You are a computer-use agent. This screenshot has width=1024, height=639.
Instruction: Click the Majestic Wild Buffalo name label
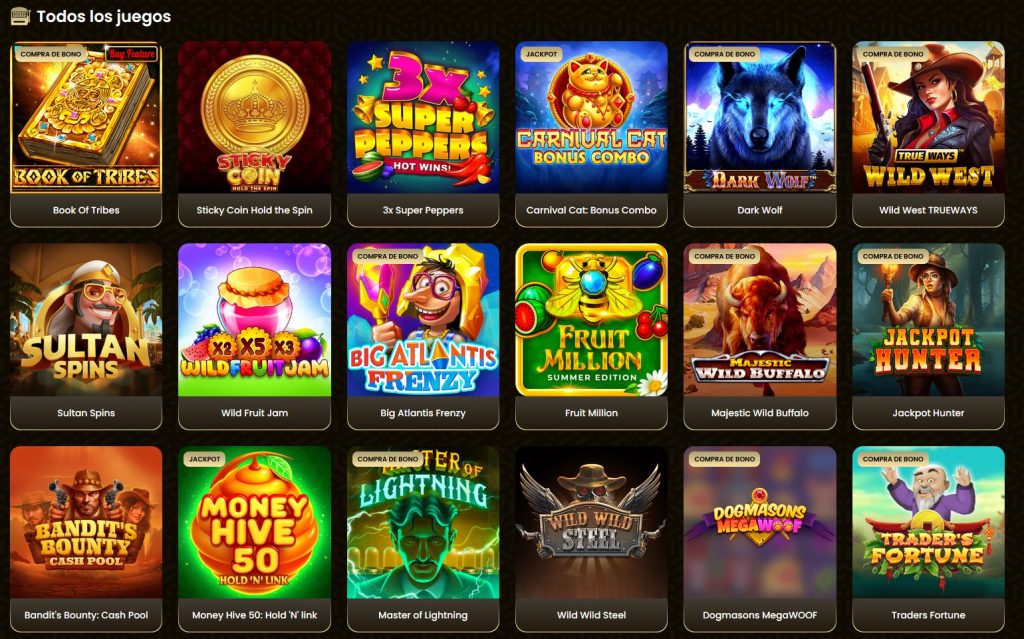coord(760,413)
